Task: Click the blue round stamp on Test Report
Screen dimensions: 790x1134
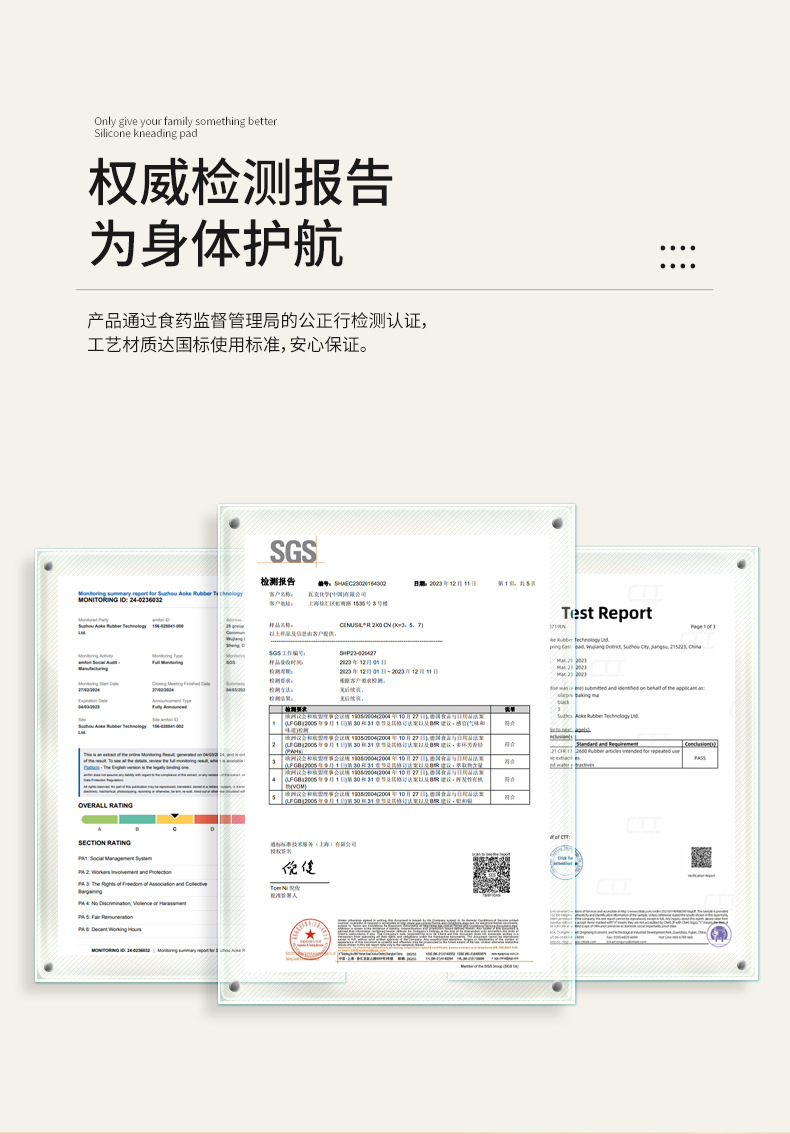Action: [565, 861]
